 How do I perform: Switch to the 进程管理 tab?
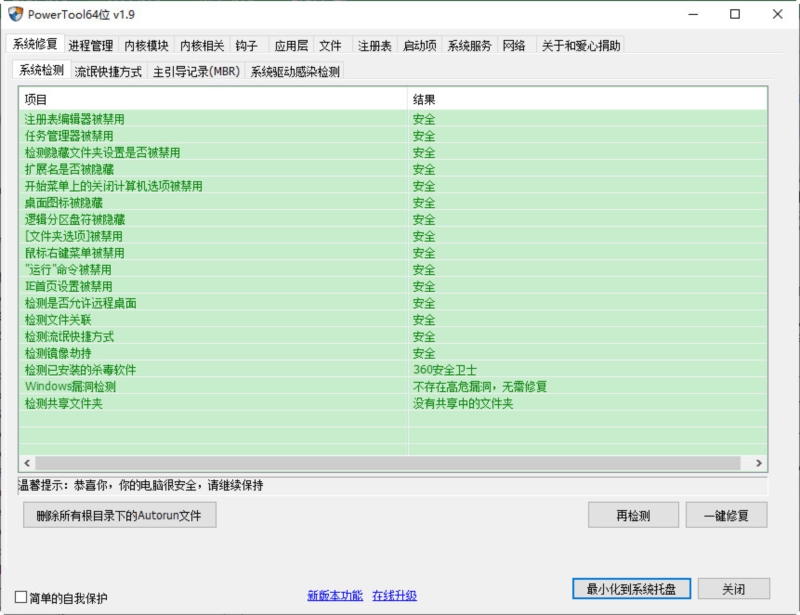point(91,46)
